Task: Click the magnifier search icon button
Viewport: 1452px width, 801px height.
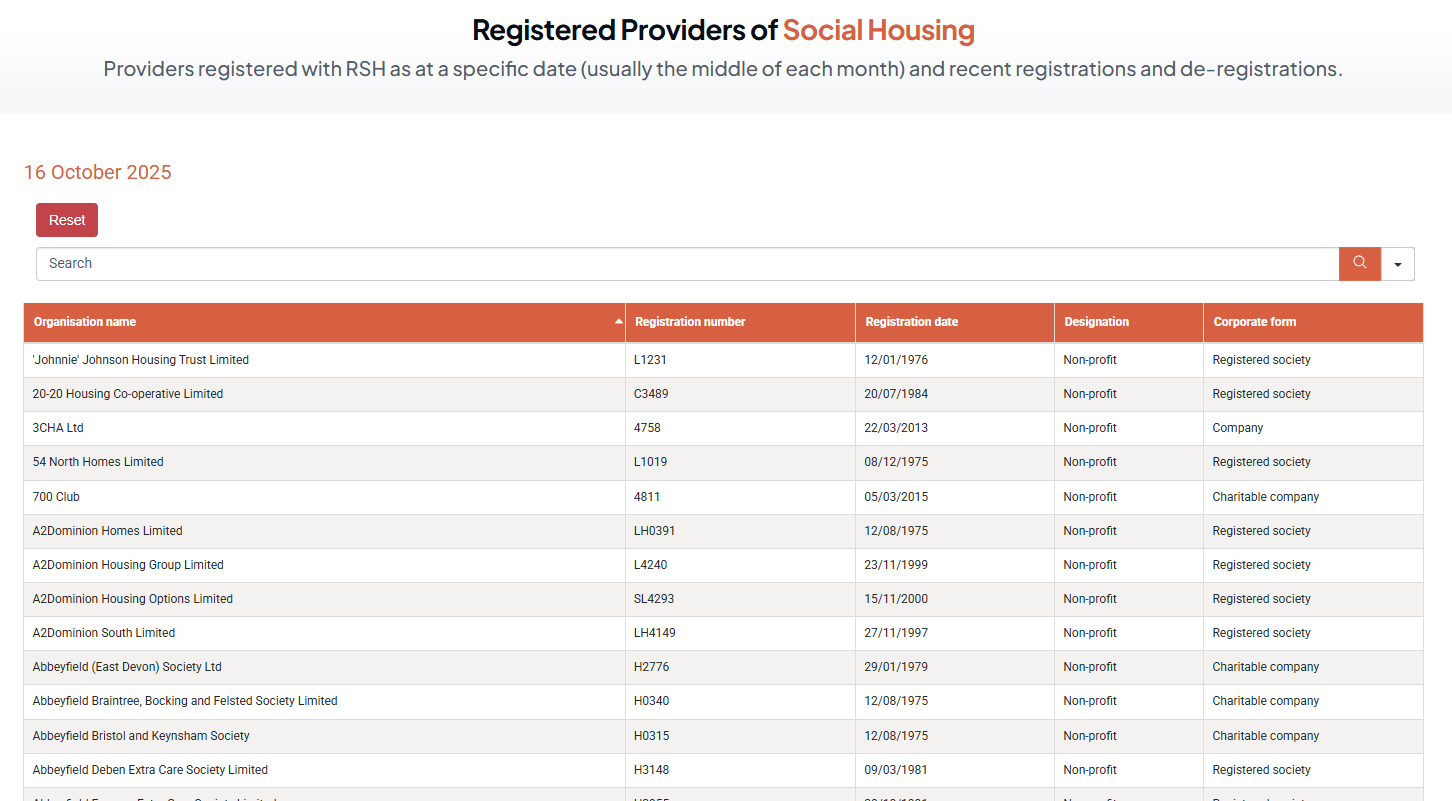Action: click(1359, 263)
